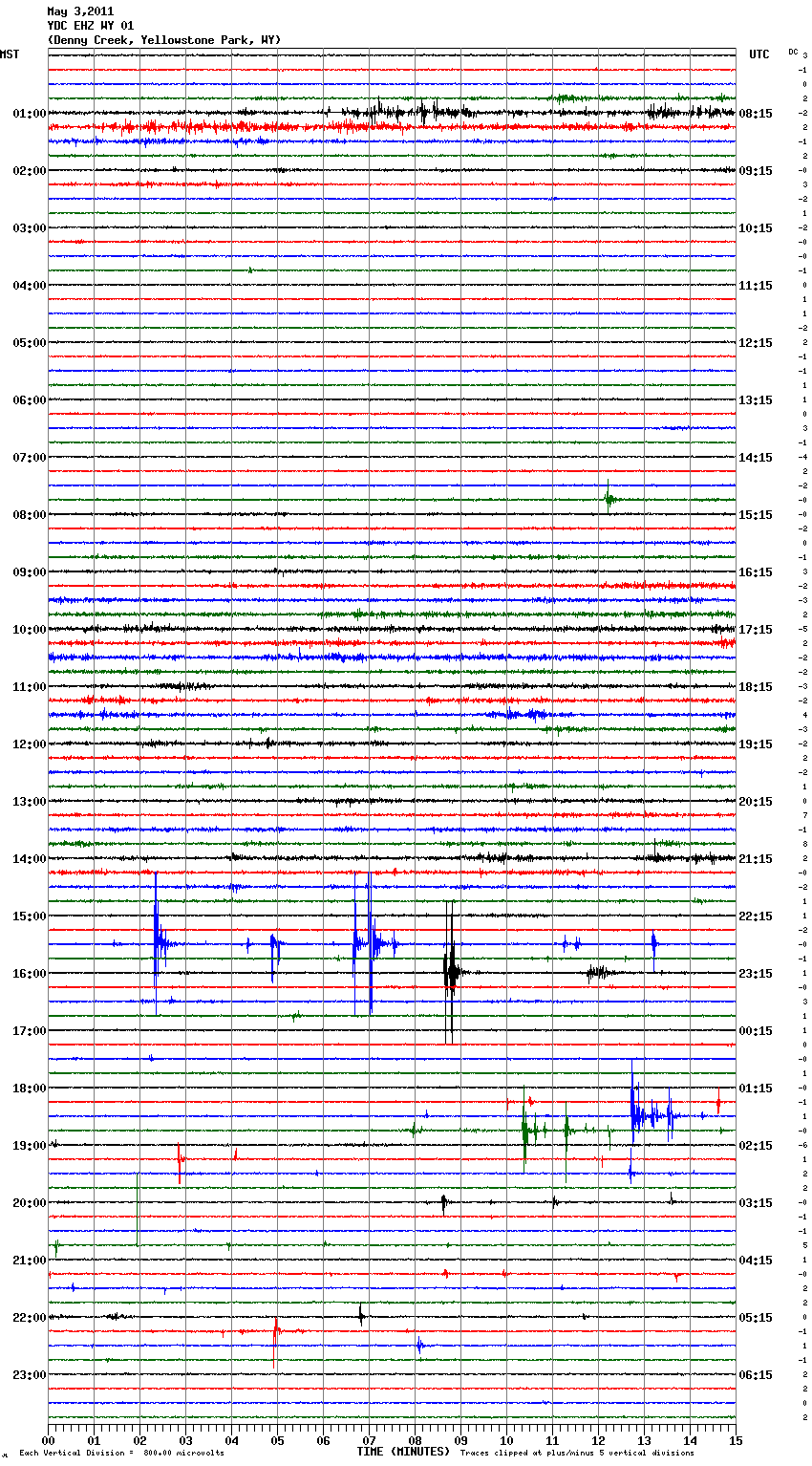Image resolution: width=812 pixels, height=1466 pixels.
Task: Click the '06:15' UTC time label
Action: click(756, 1375)
